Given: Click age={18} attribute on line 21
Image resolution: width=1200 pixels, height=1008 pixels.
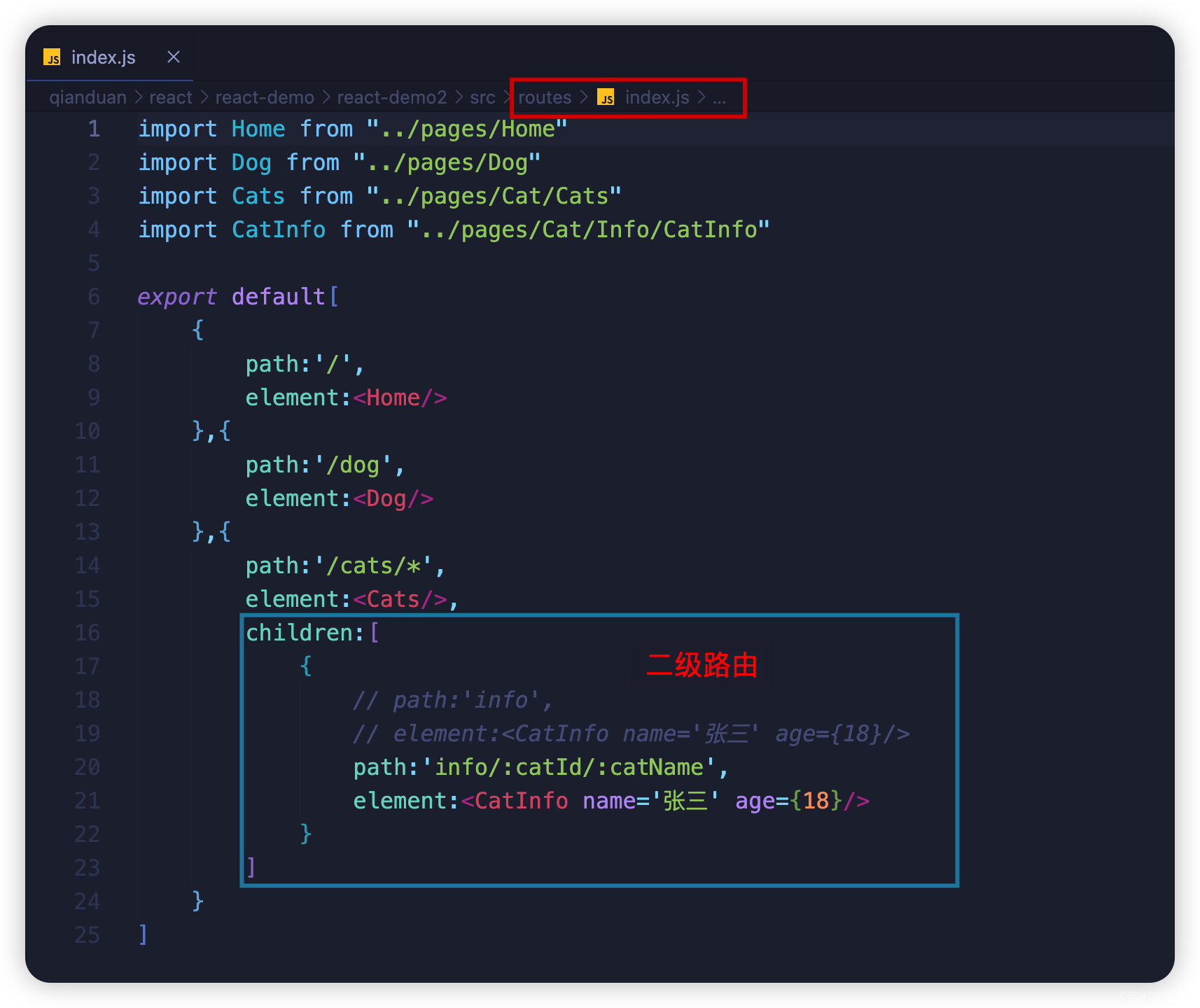Looking at the screenshot, I should pos(789,801).
